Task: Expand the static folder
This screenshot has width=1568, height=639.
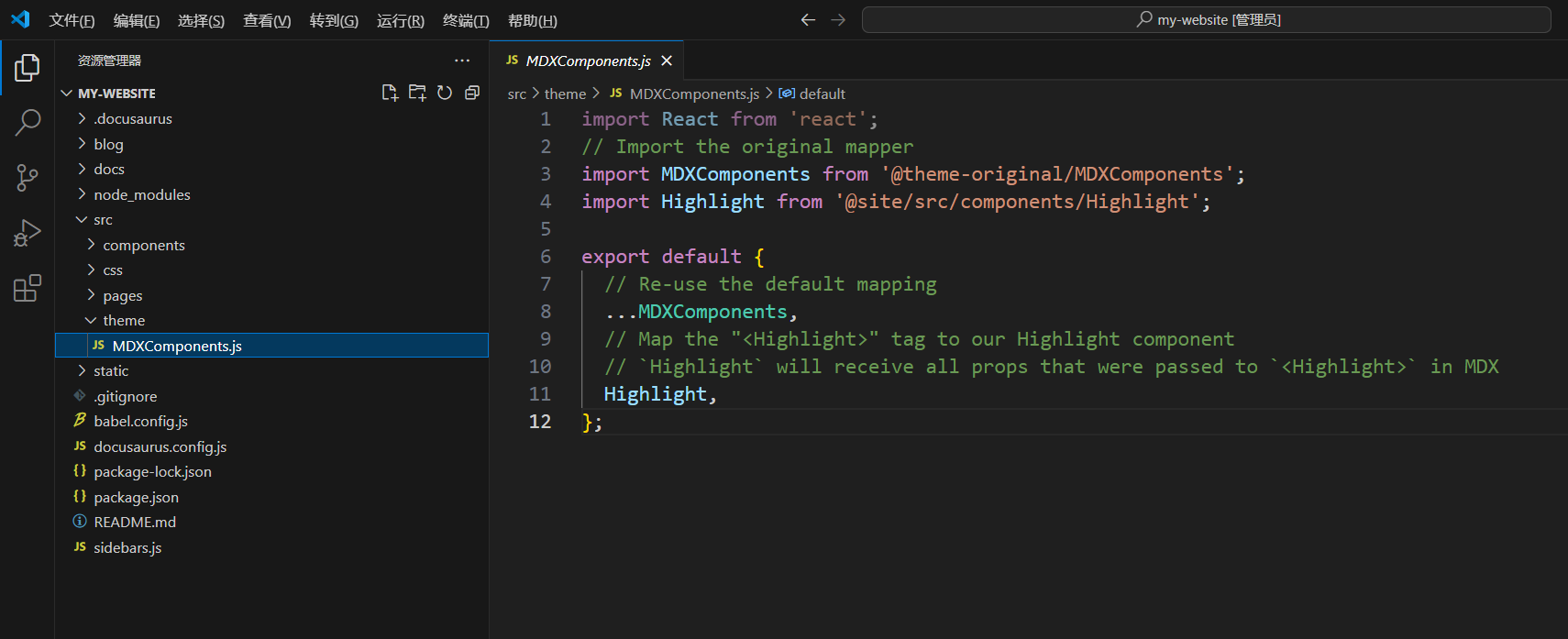Action: [x=82, y=371]
